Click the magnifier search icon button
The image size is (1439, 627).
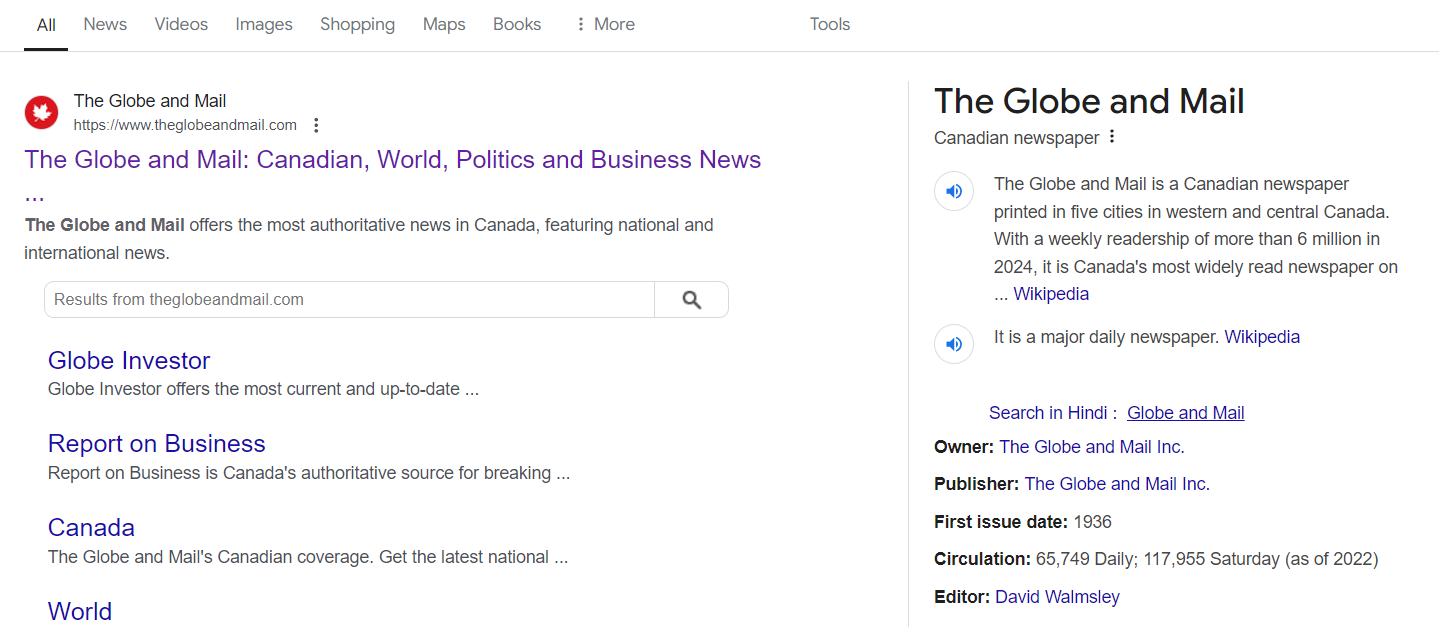691,300
